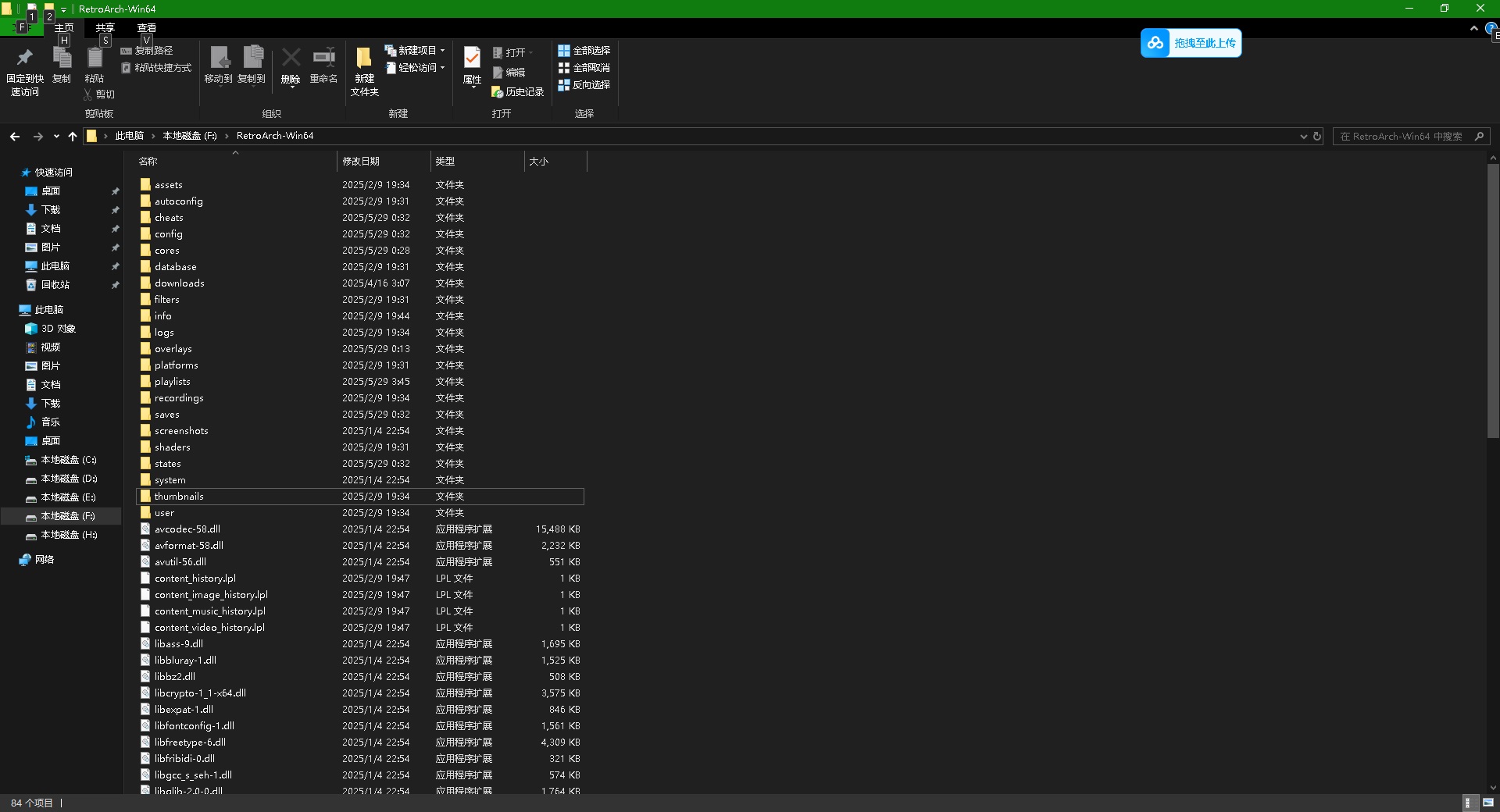Click Edit (编辑) in the Open group
This screenshot has height=812, width=1500.
509,73
